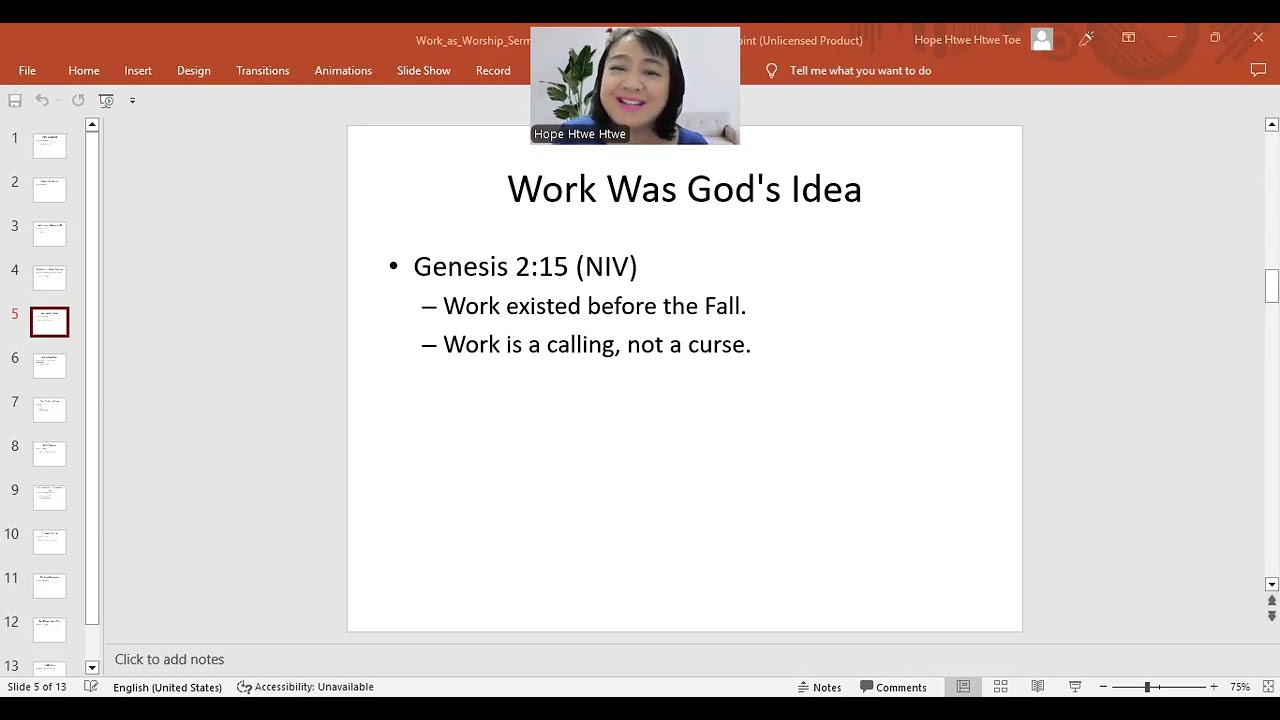Open the Design ribbon tab

[194, 70]
